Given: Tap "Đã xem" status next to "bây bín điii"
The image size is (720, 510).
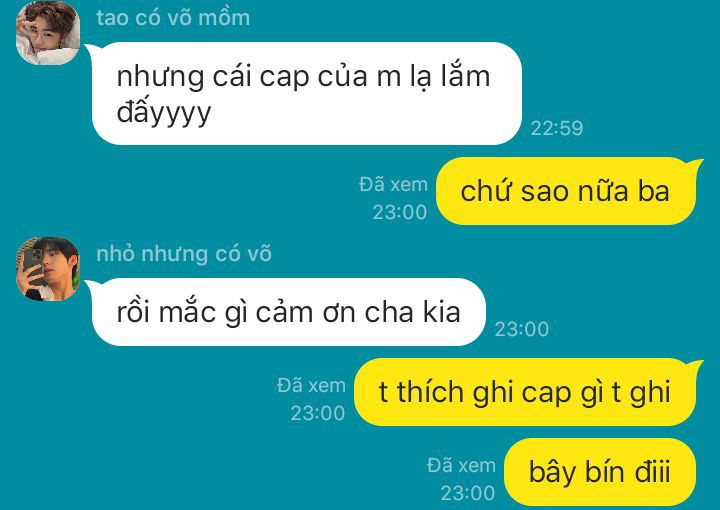Looking at the screenshot, I should pyautogui.click(x=461, y=465).
